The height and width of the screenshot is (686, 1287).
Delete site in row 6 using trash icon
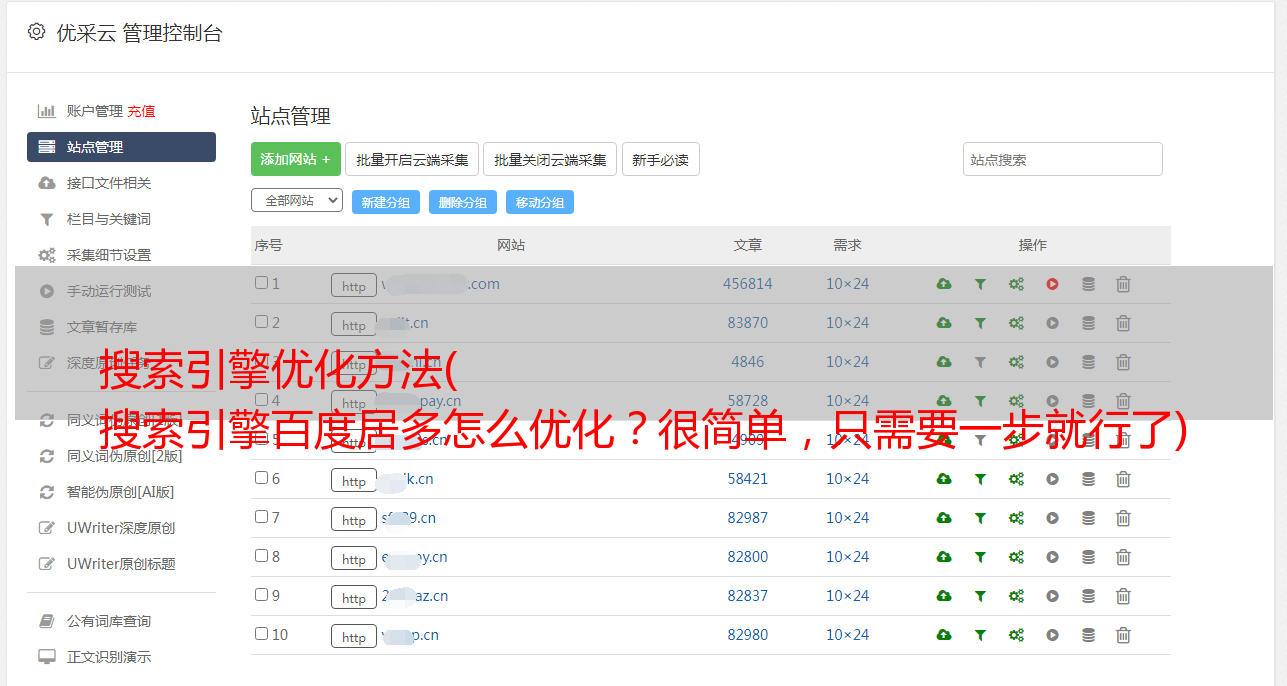(1123, 479)
